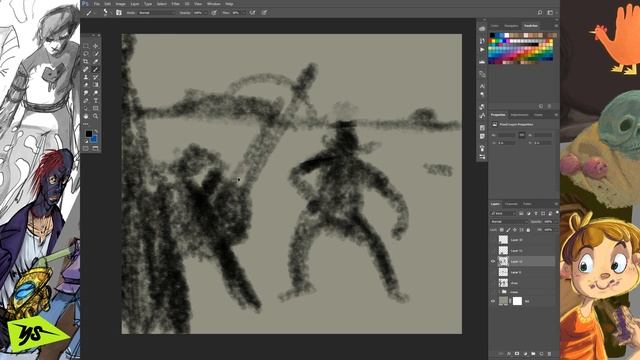Open the blue background color picker
The image size is (640, 360).
point(94,139)
